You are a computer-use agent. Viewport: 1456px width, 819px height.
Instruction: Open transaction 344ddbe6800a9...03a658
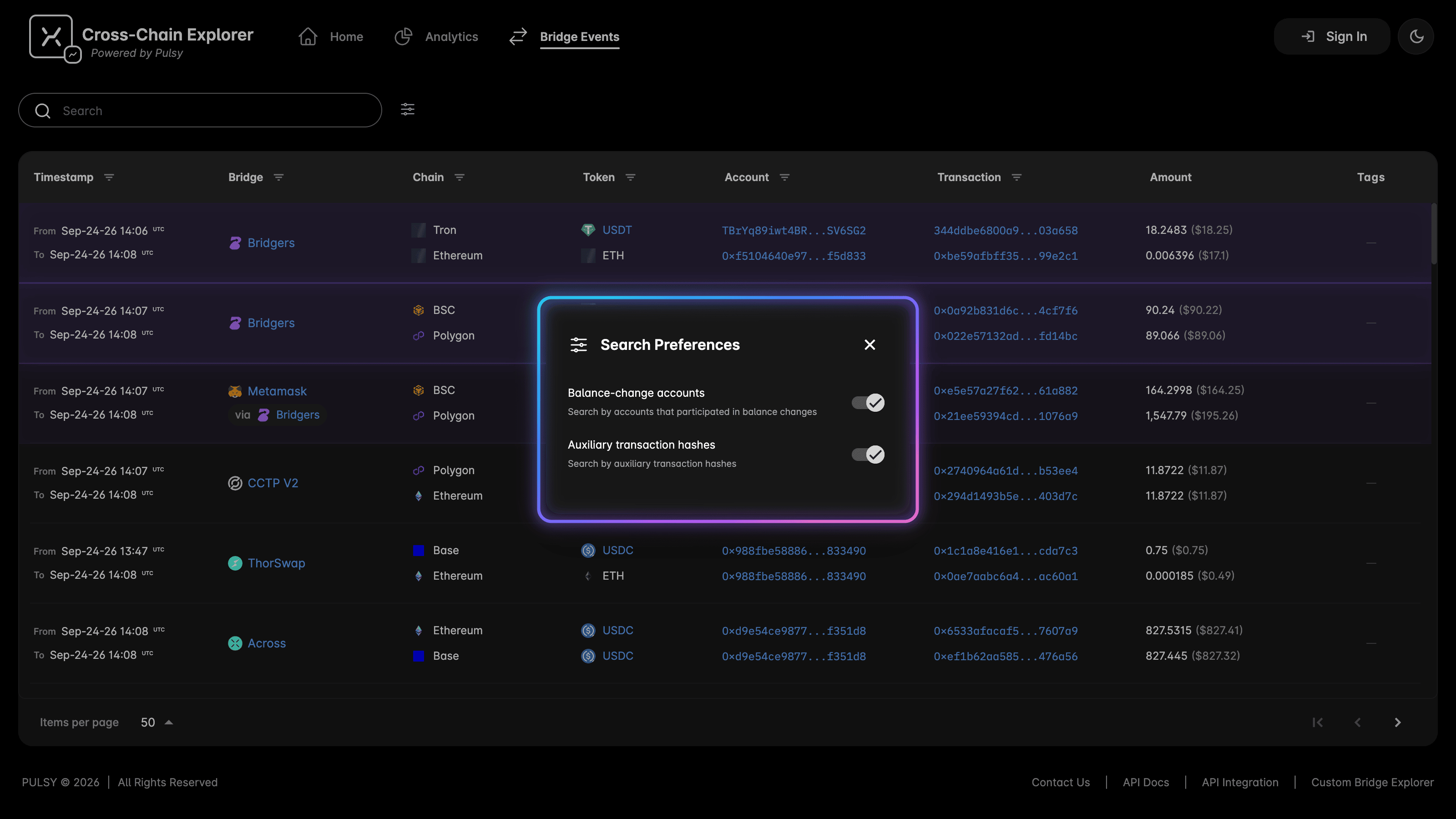[1006, 231]
